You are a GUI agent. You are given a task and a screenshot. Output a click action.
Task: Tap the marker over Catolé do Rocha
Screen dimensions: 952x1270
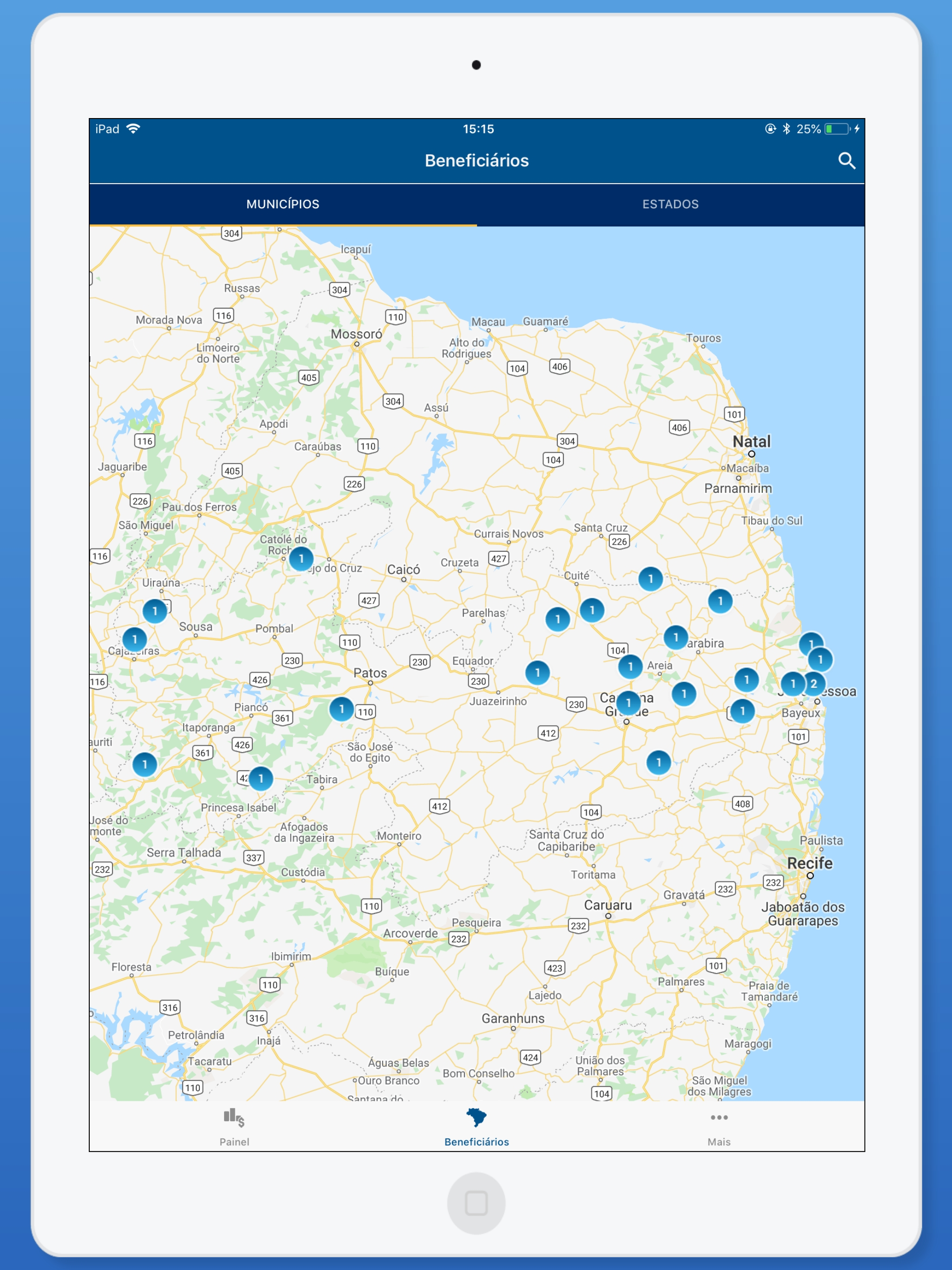[301, 559]
